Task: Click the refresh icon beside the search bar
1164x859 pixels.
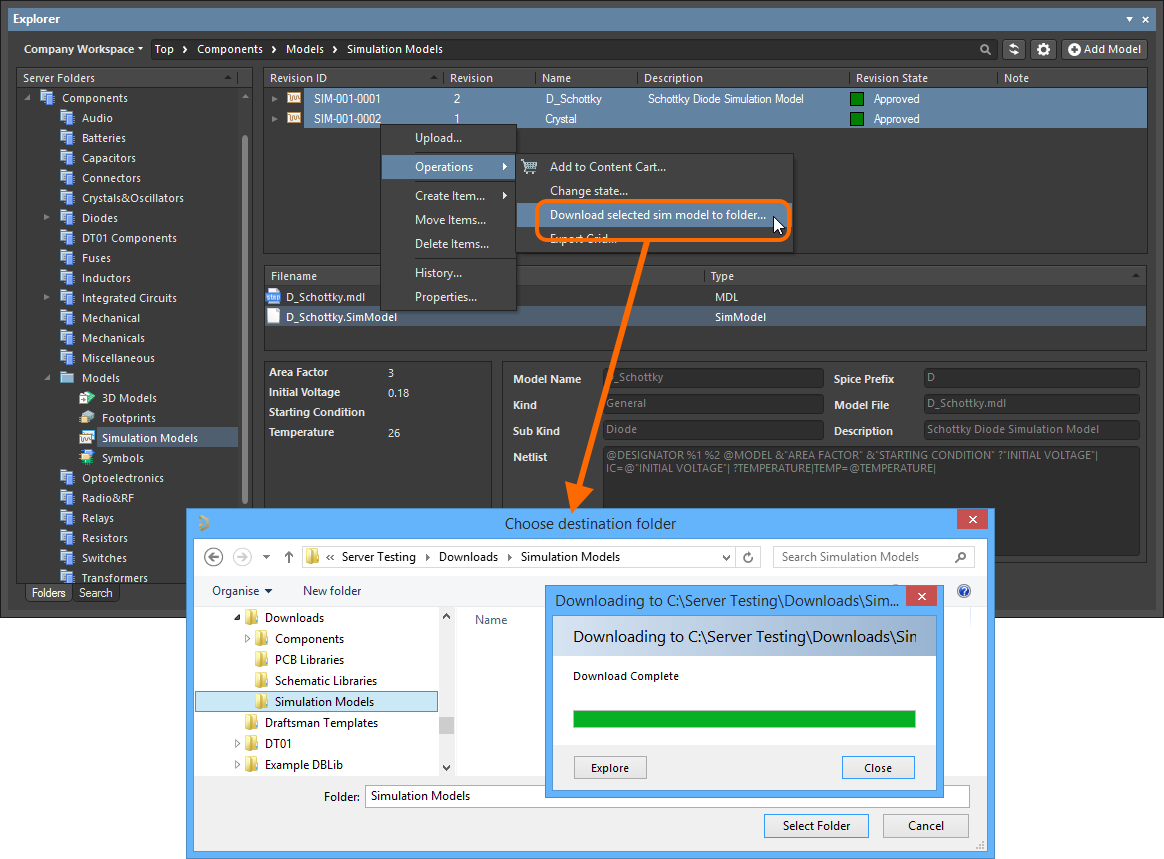Action: [1014, 49]
